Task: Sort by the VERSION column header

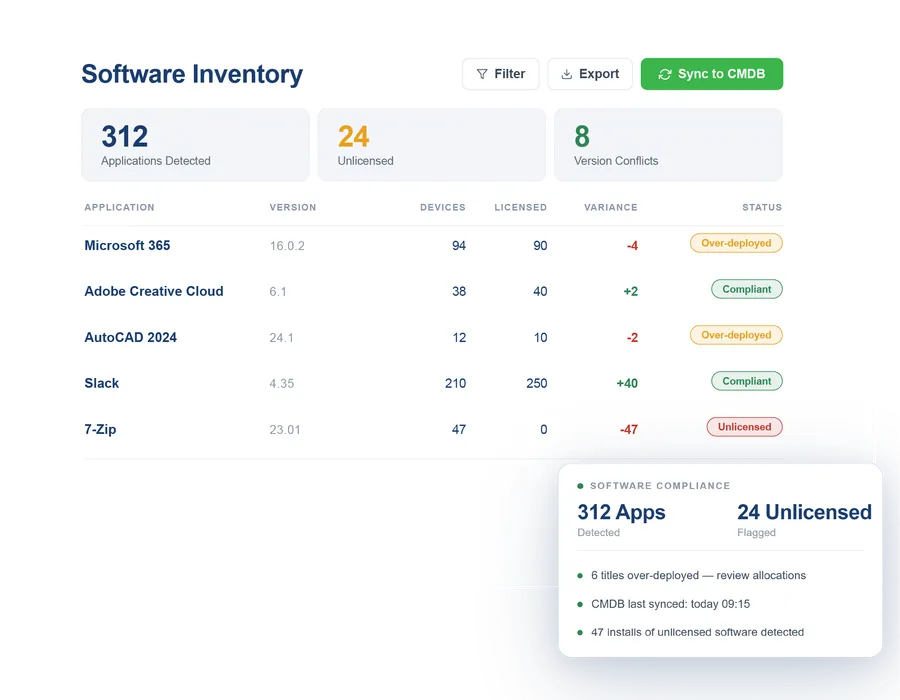Action: pyautogui.click(x=293, y=207)
